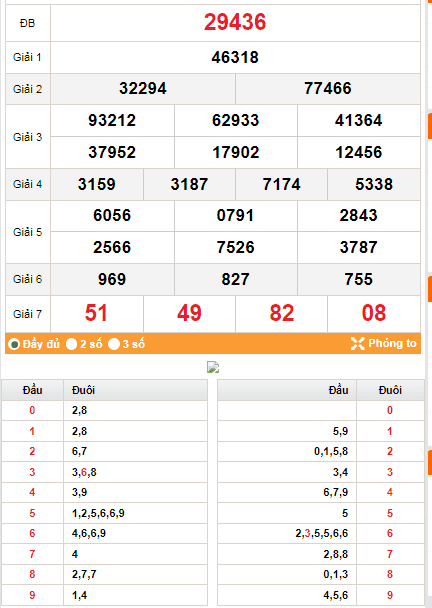Image resolution: width=432 pixels, height=608 pixels.
Task: Click Giải 7 number 49
Action: pos(189,313)
